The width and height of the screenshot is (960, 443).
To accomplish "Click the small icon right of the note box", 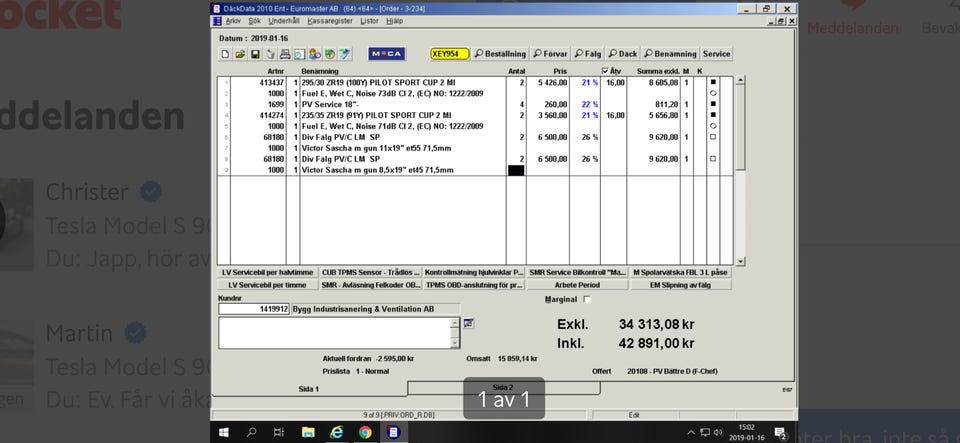I will click(x=468, y=323).
